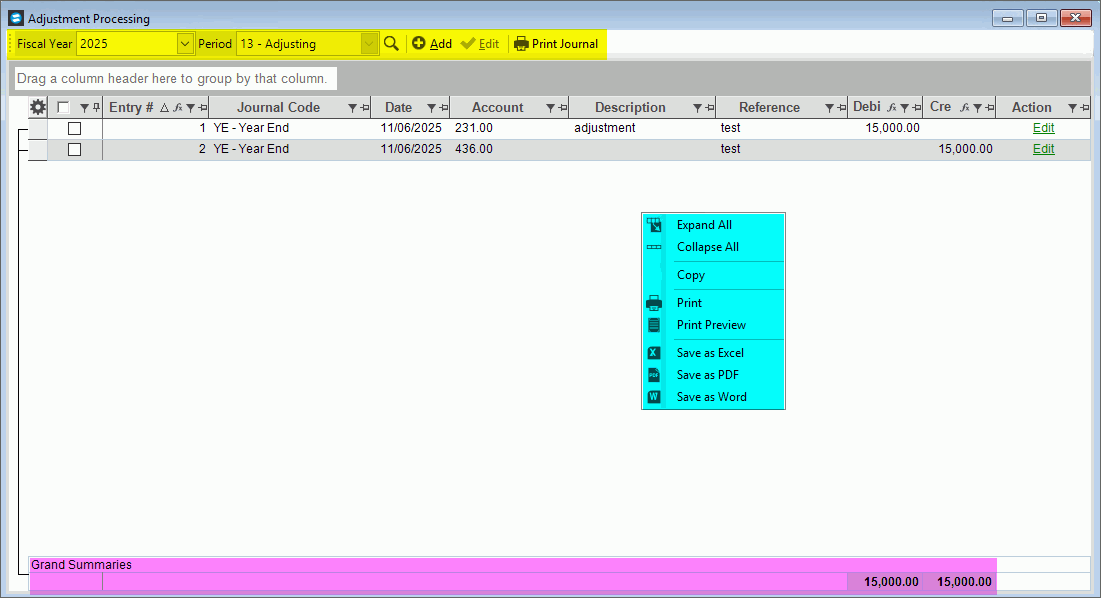Choose Expand All from context menu
Viewport: 1101px width, 598px height.
[x=704, y=225]
